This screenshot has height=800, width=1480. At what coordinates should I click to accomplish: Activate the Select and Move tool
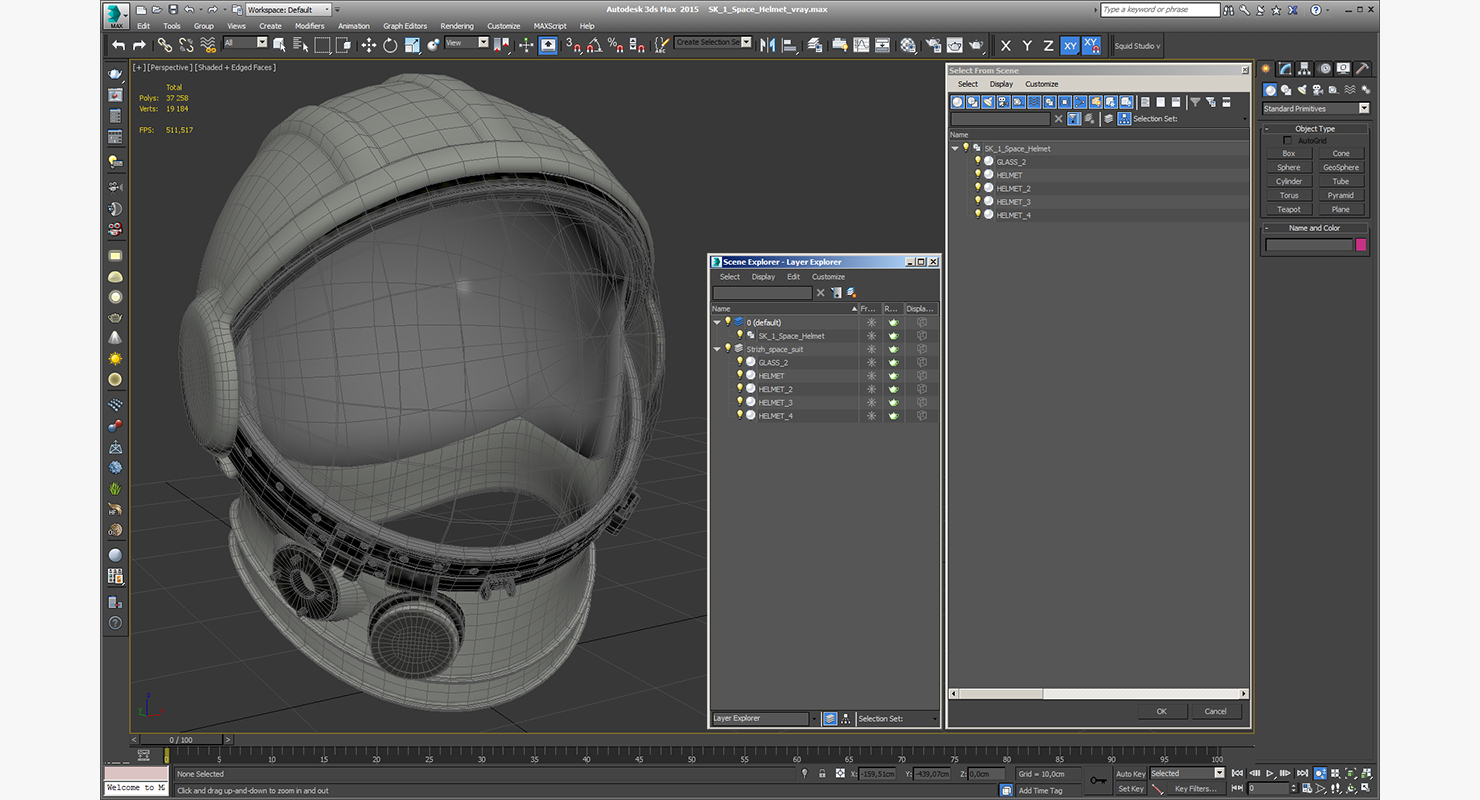point(368,45)
